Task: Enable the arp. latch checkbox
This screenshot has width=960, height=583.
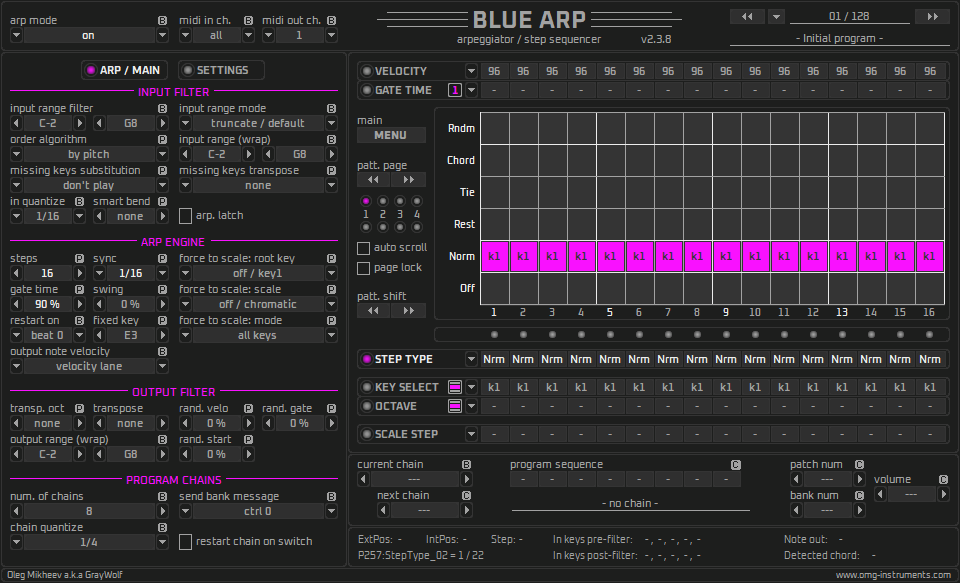Action: click(186, 216)
